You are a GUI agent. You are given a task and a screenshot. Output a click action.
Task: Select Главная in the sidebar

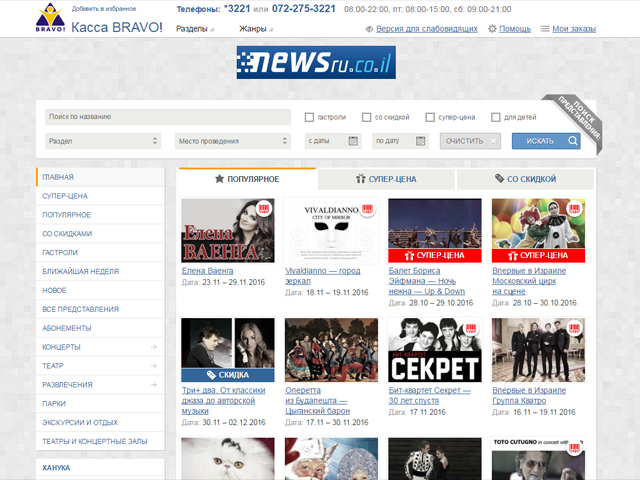100,177
